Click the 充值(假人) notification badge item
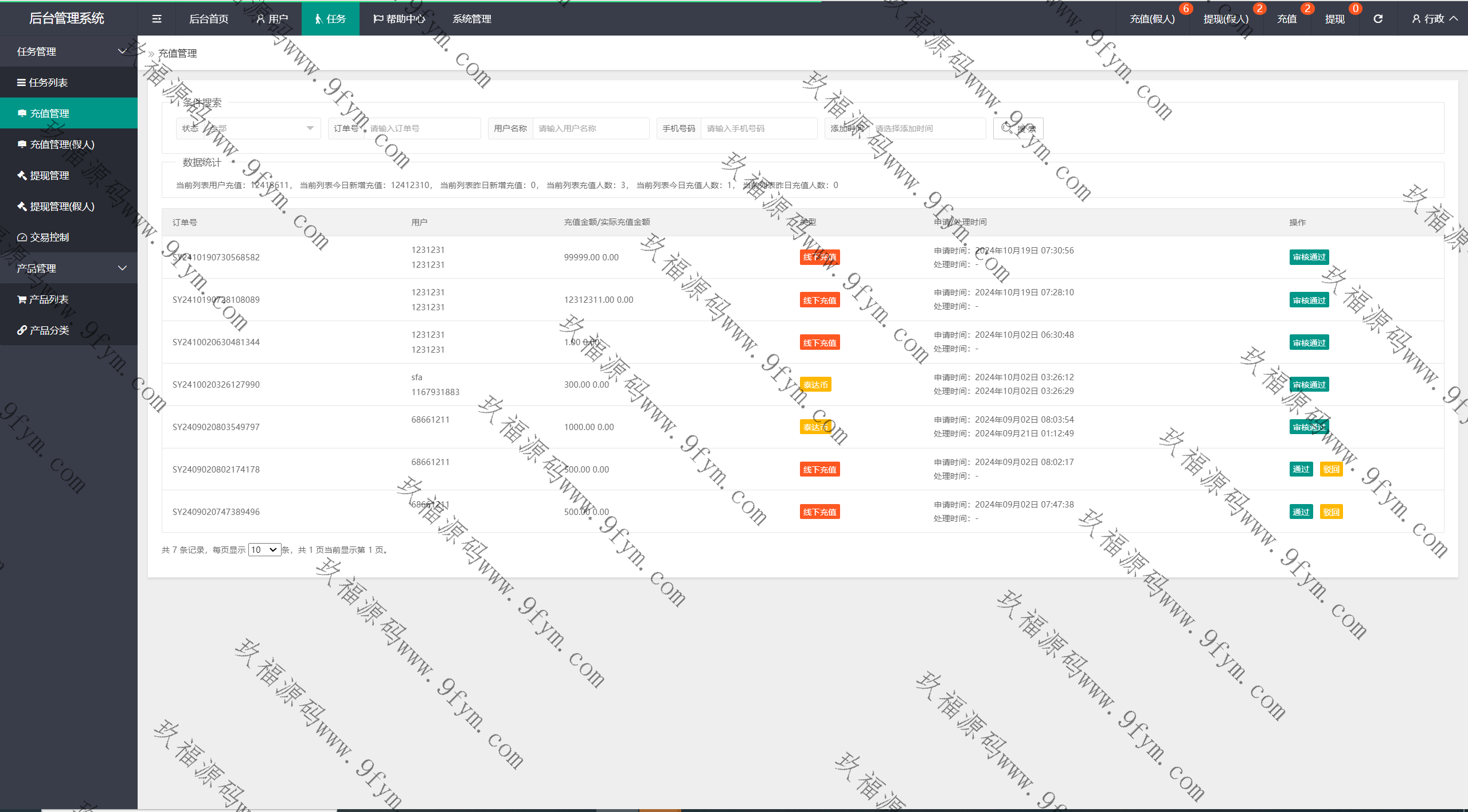Viewport: 1468px width, 812px height. click(x=1152, y=19)
